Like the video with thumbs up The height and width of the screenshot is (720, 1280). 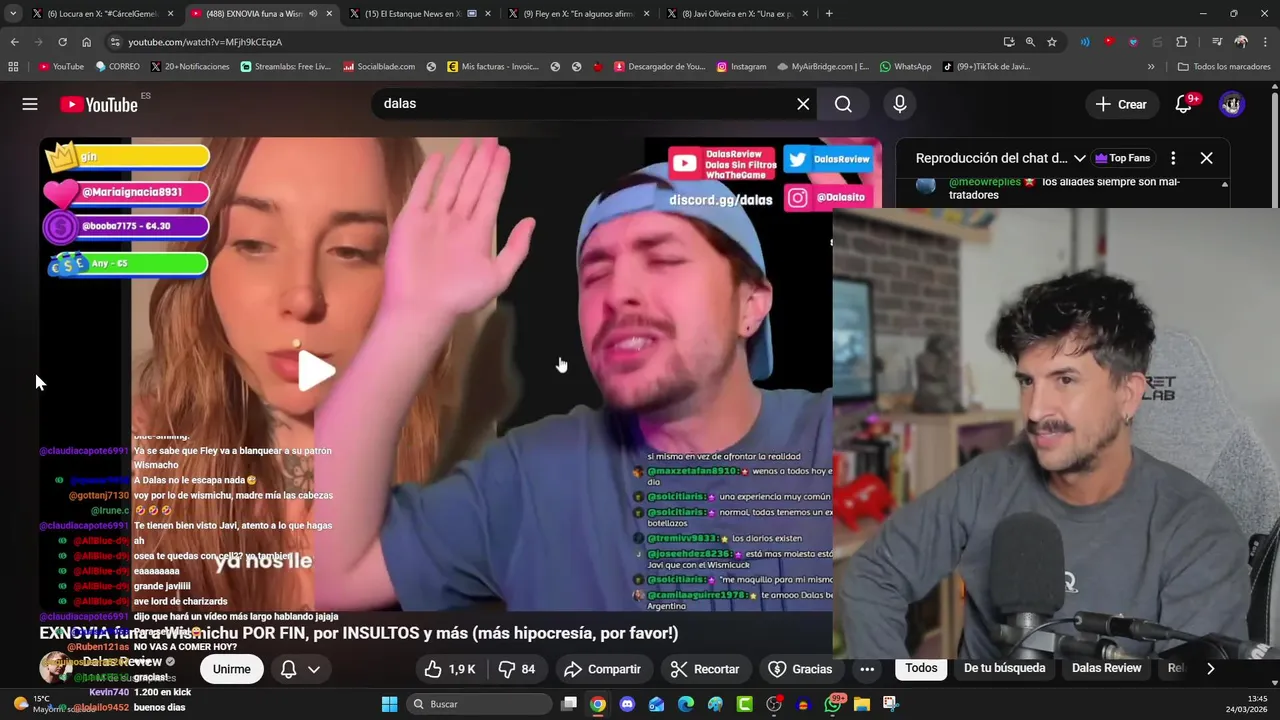tap(448, 669)
